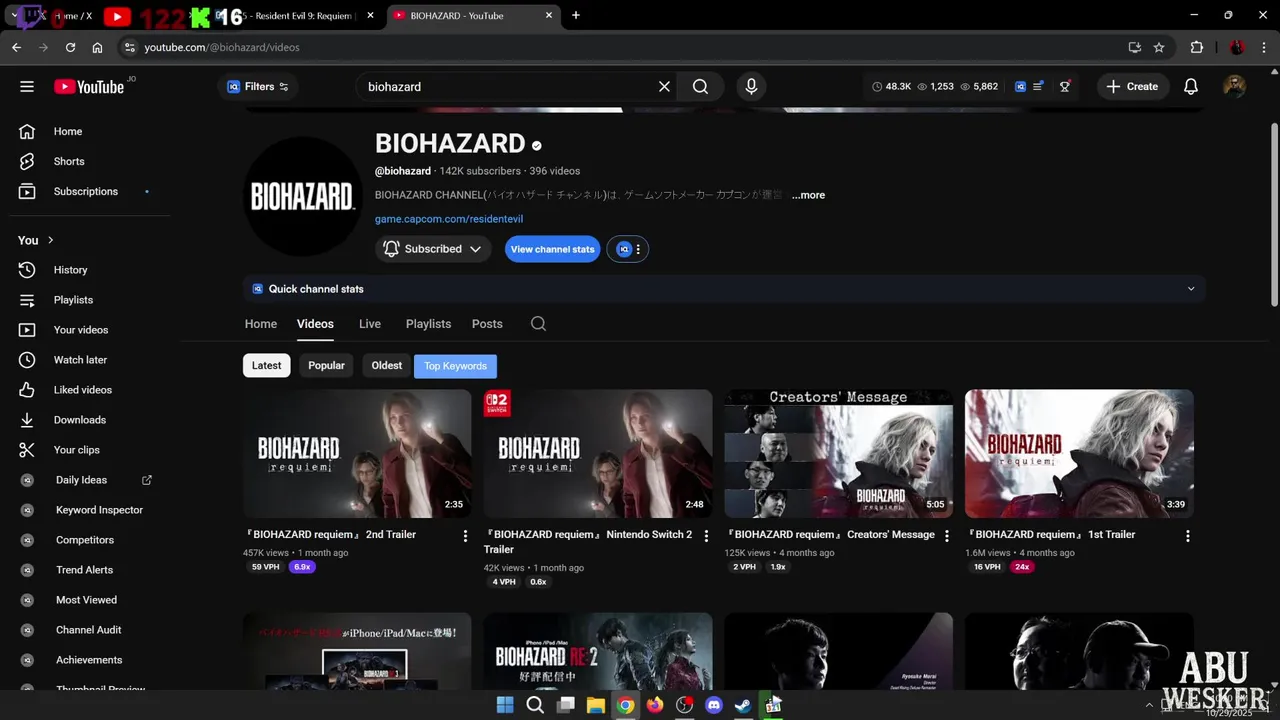The width and height of the screenshot is (1280, 720).
Task: Click the Creators' Message video thumbnail
Action: [x=838, y=453]
